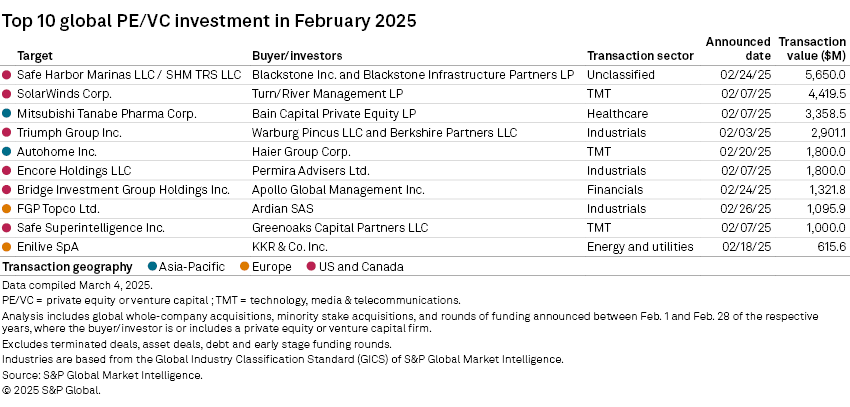Click the Energy and utilities sector cell
850x407 pixels.
click(639, 246)
